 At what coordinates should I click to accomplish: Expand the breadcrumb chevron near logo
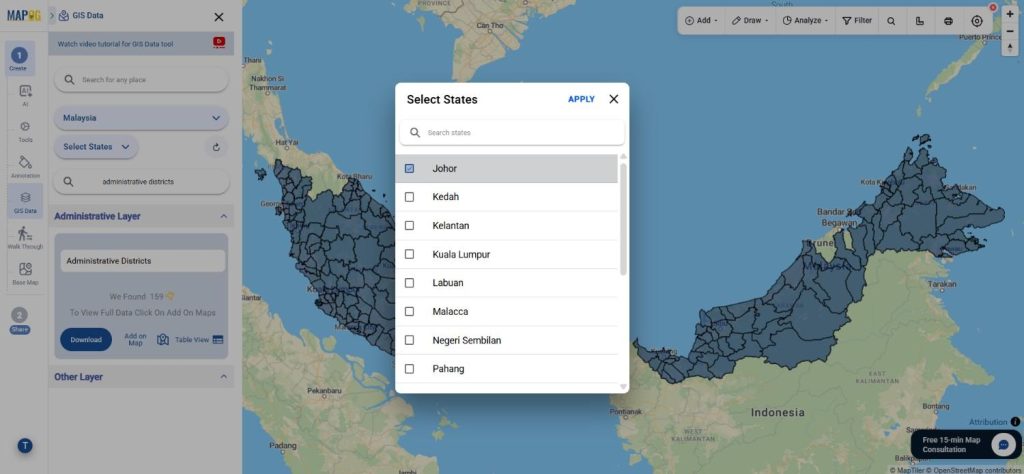[52, 16]
